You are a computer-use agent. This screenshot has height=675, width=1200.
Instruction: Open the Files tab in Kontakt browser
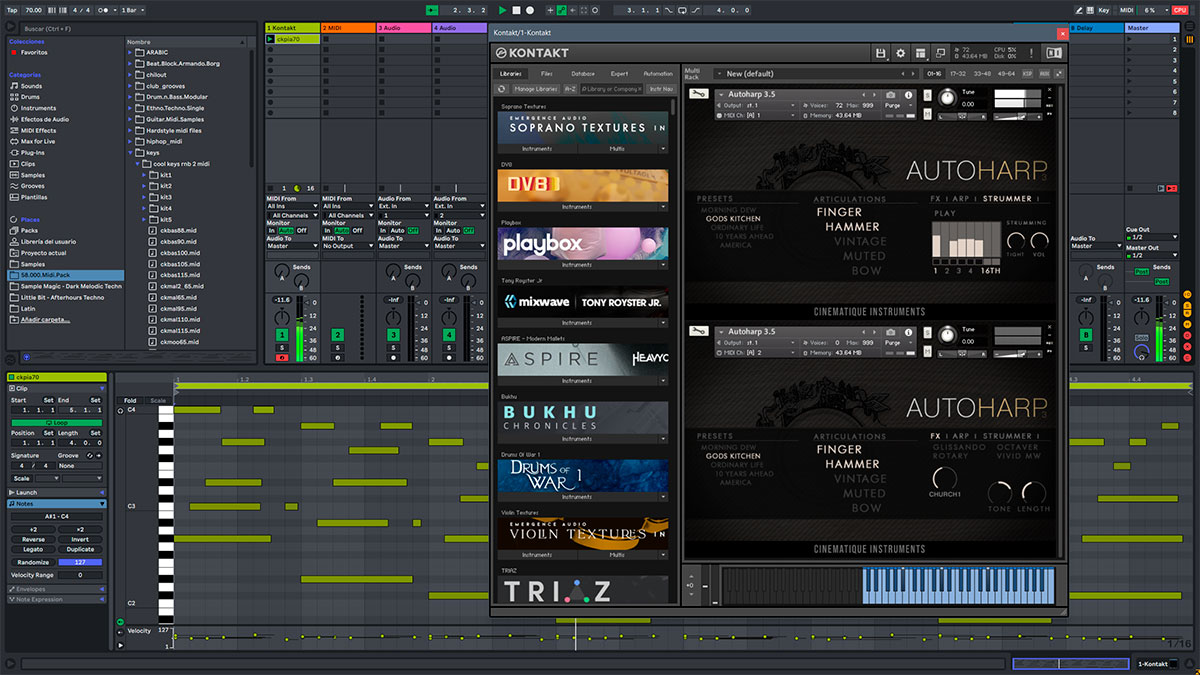click(547, 74)
